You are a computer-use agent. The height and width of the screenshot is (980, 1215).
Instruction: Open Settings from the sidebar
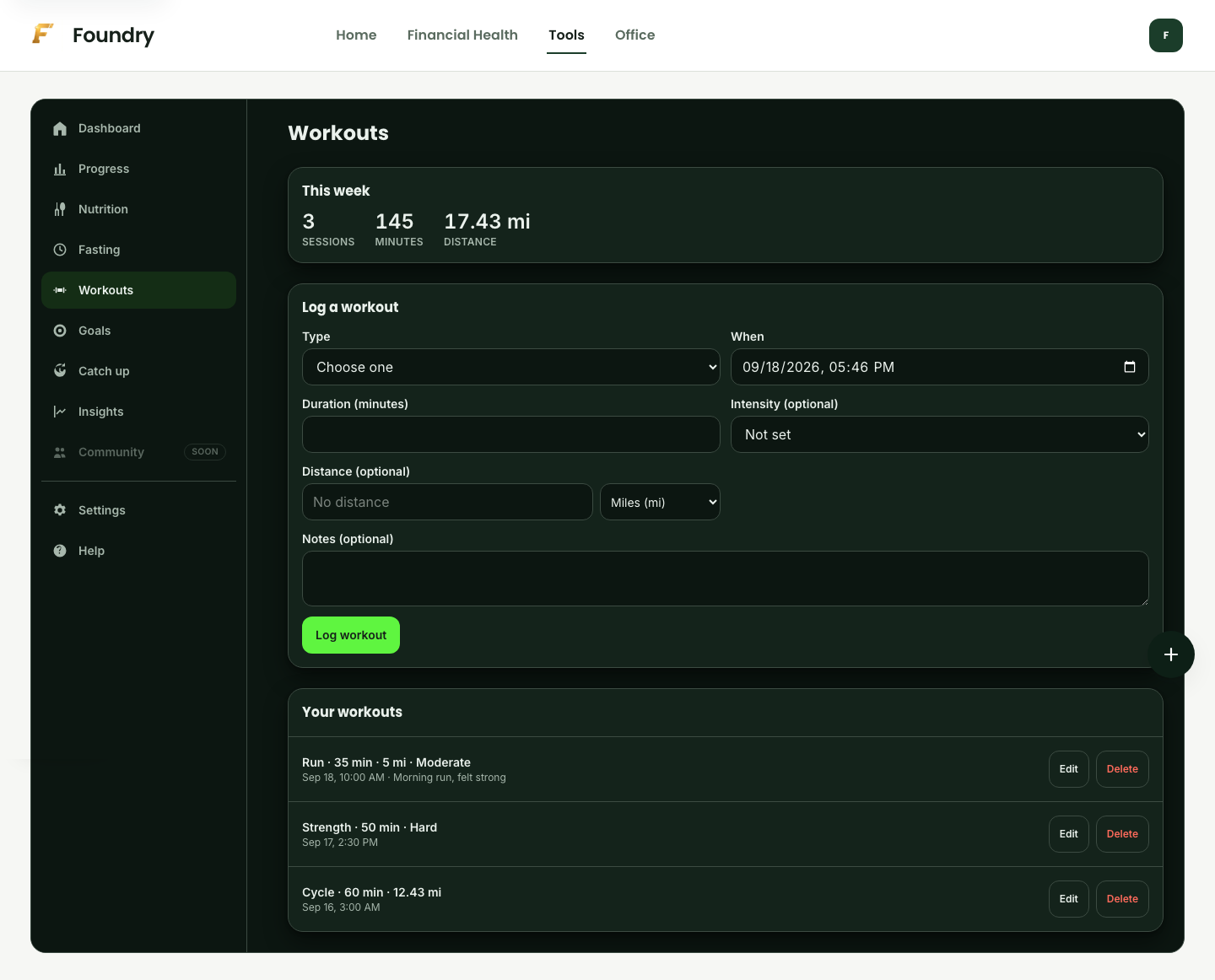(138, 510)
